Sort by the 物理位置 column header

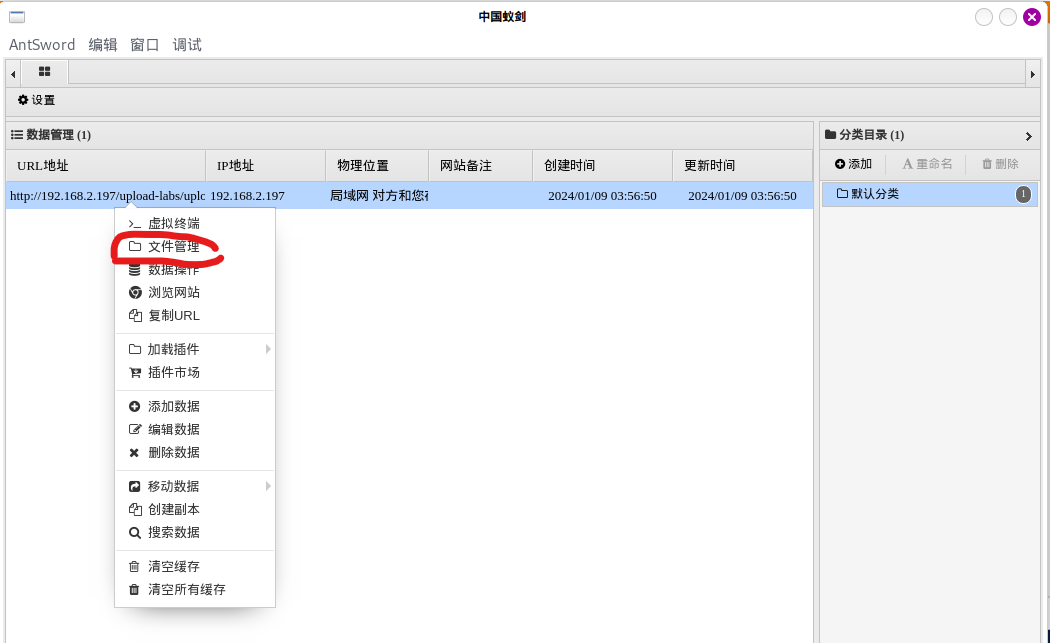click(377, 165)
